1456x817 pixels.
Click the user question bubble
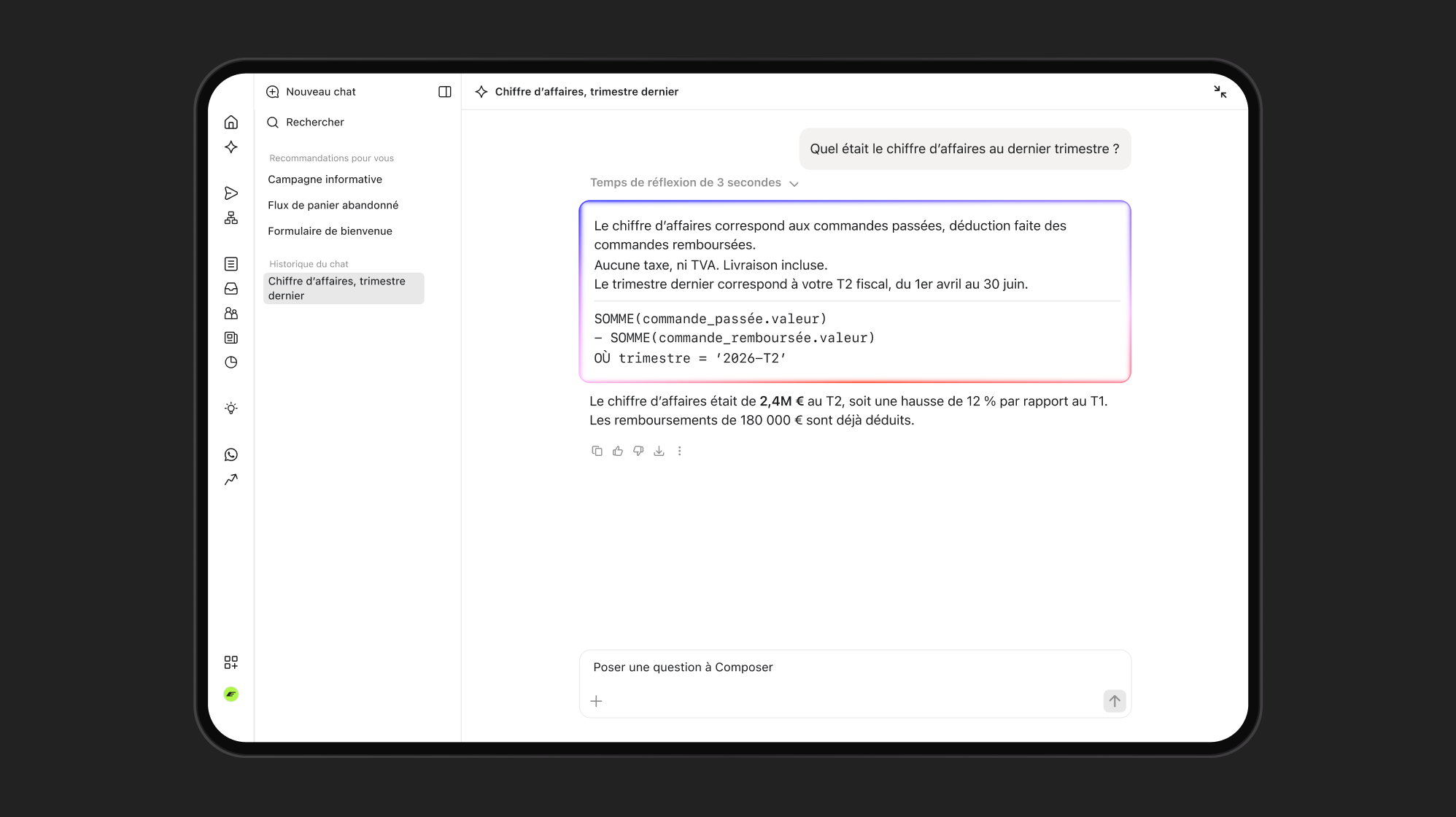(x=965, y=149)
